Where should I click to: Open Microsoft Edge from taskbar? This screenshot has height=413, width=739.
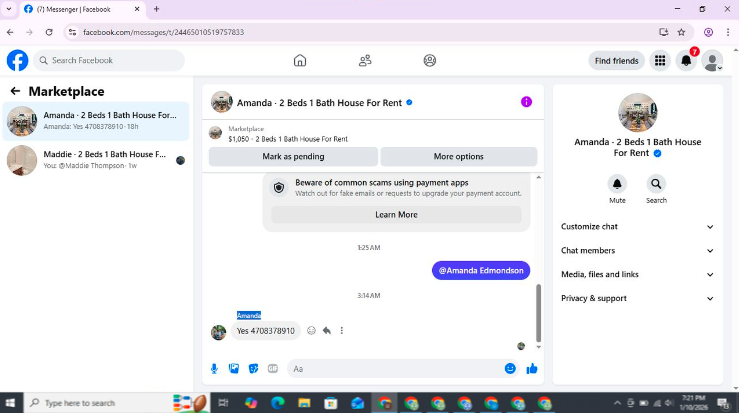[278, 403]
